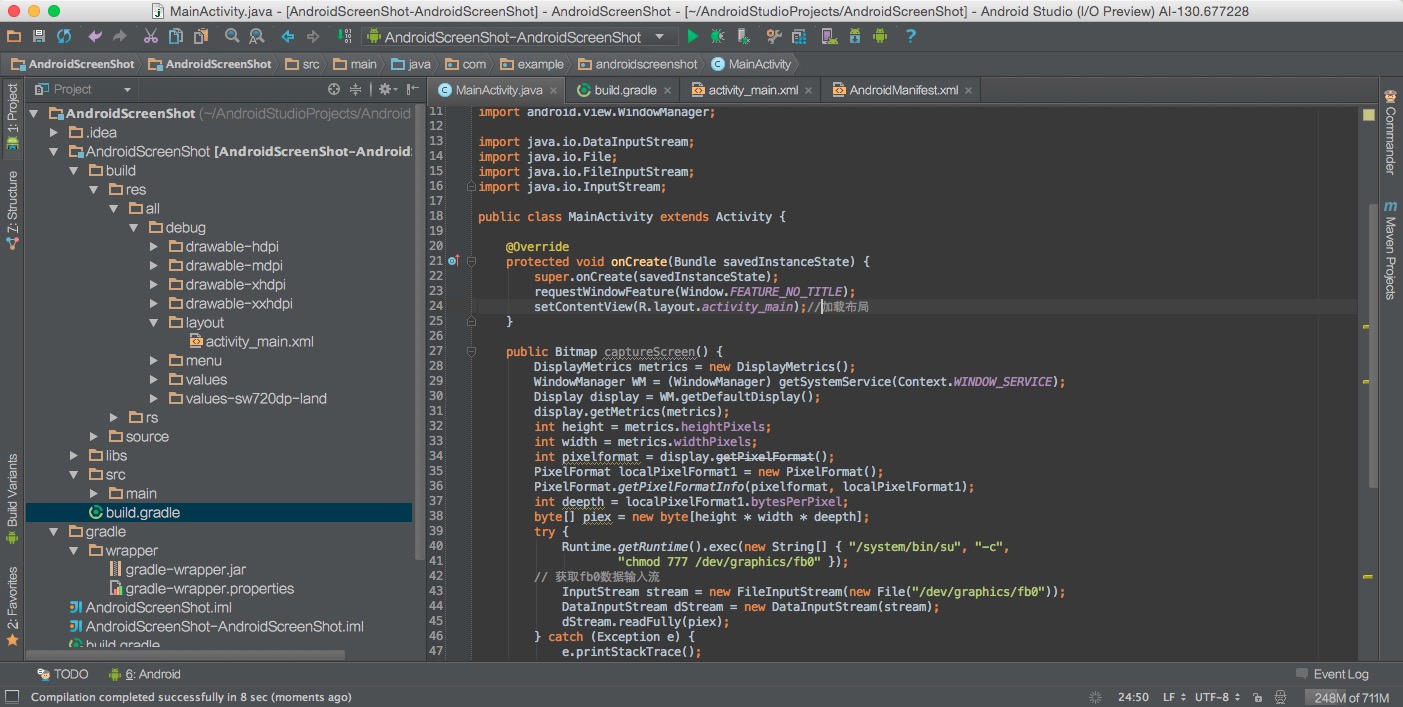Open the Maven Projects side panel
Image resolution: width=1403 pixels, height=707 pixels.
[1390, 250]
